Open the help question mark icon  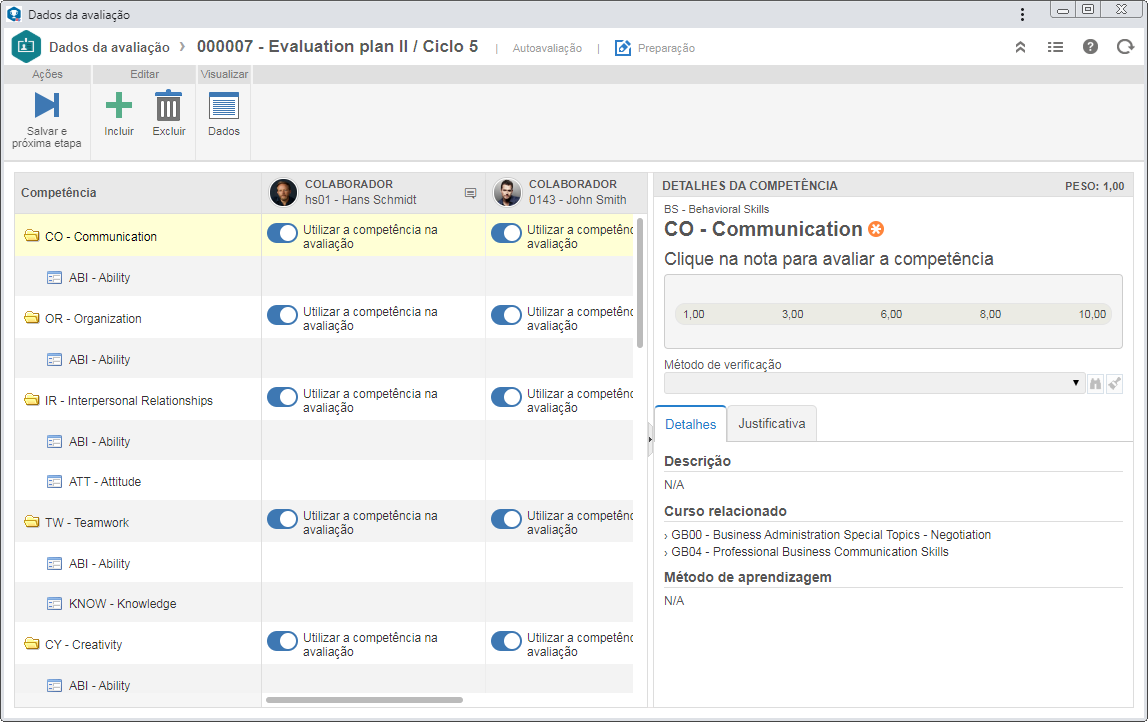click(1090, 47)
